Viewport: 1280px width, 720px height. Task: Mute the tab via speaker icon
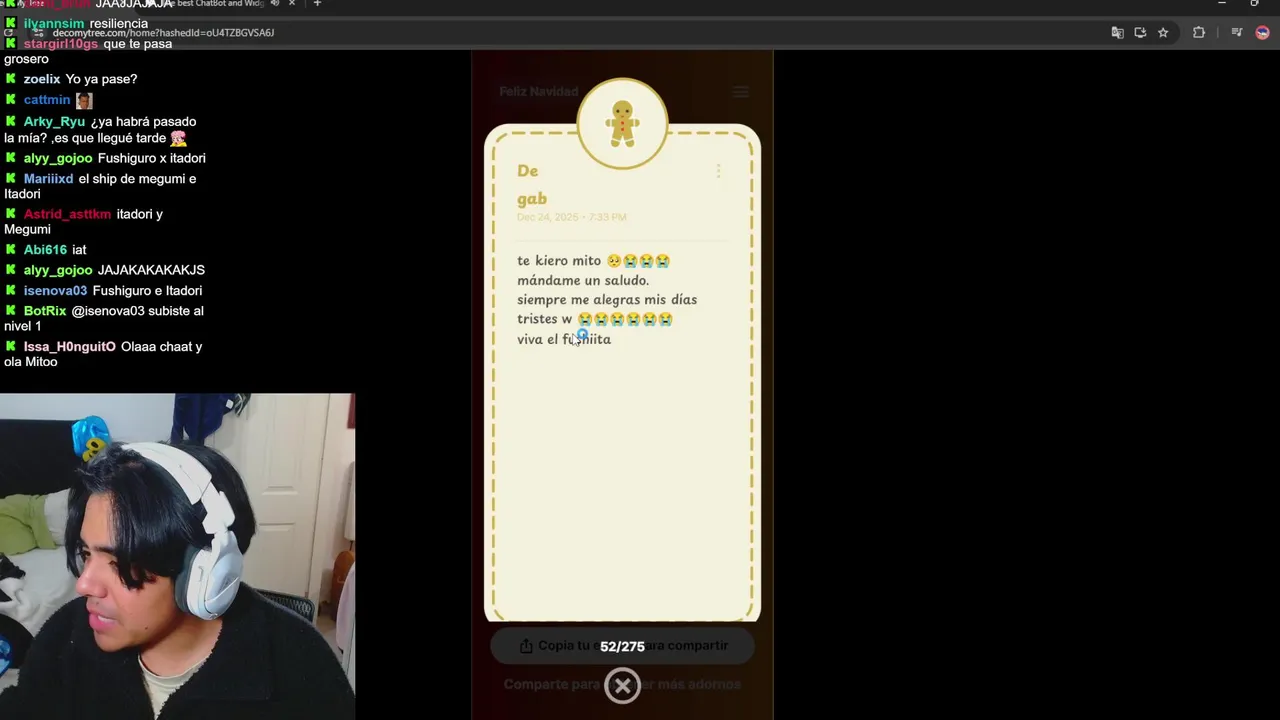275,4
